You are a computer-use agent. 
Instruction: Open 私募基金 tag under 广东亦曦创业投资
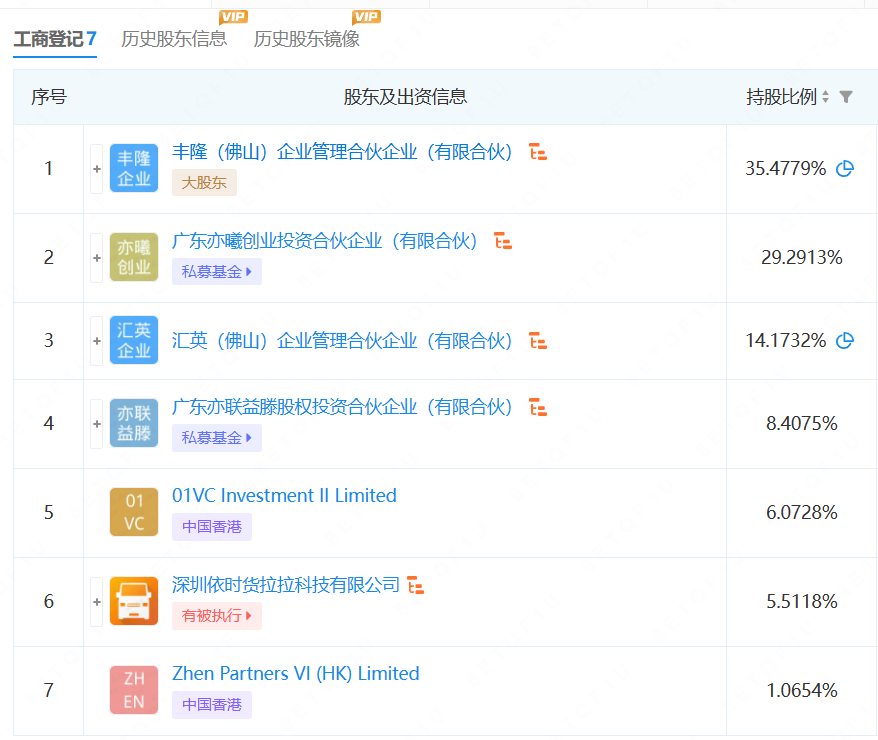pyautogui.click(x=217, y=272)
